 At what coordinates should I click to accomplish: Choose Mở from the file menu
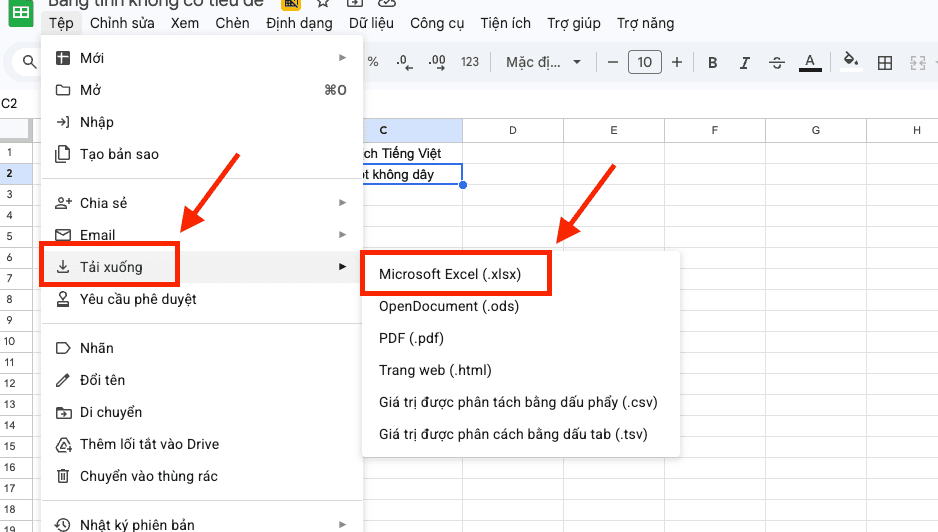pyautogui.click(x=202, y=90)
